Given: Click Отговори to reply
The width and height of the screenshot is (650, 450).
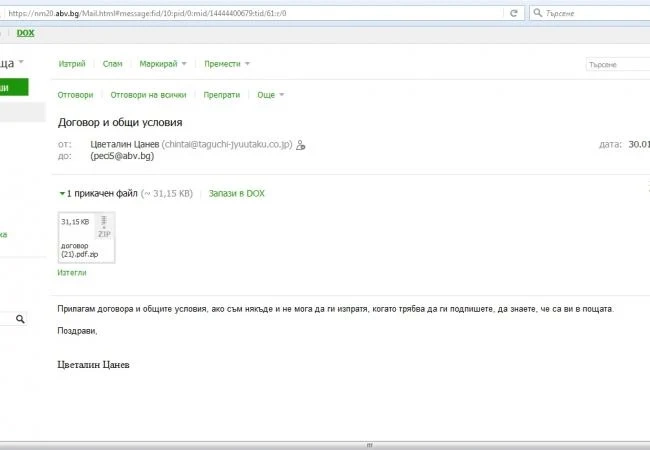Looking at the screenshot, I should coord(75,95).
